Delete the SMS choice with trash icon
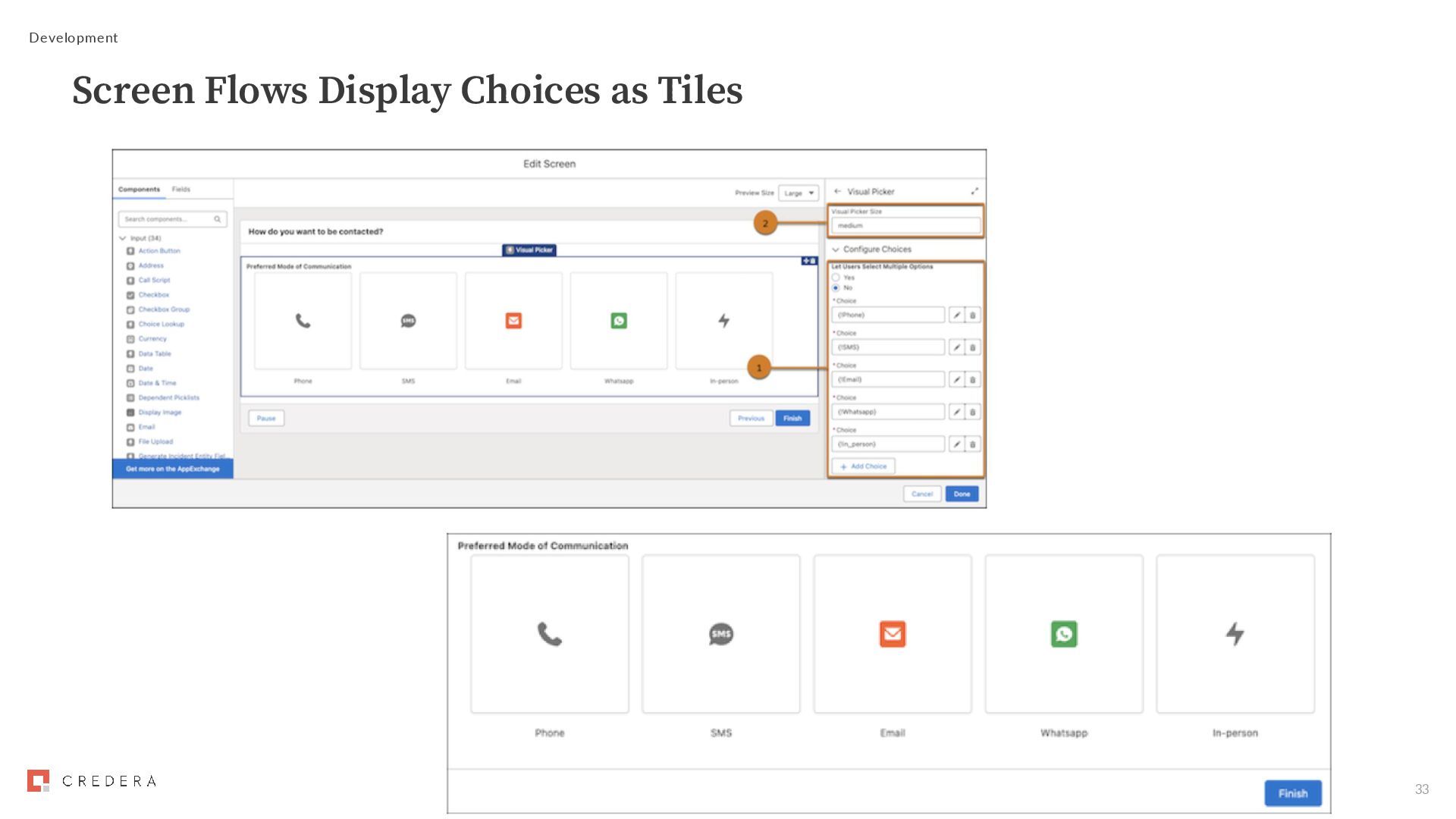 pyautogui.click(x=972, y=347)
